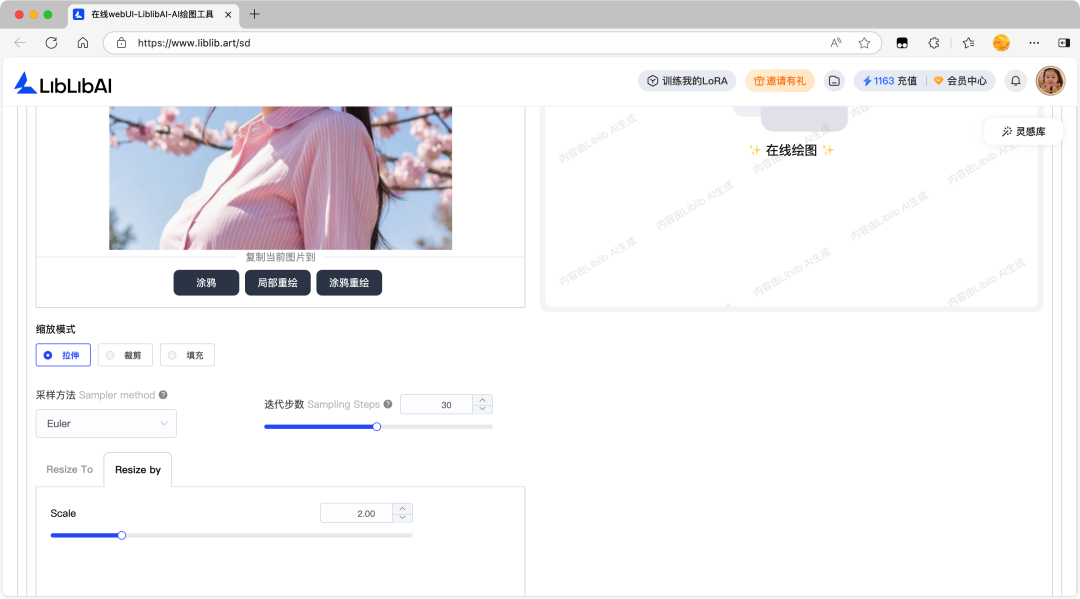Select the 拉伸 scaling mode

click(63, 355)
